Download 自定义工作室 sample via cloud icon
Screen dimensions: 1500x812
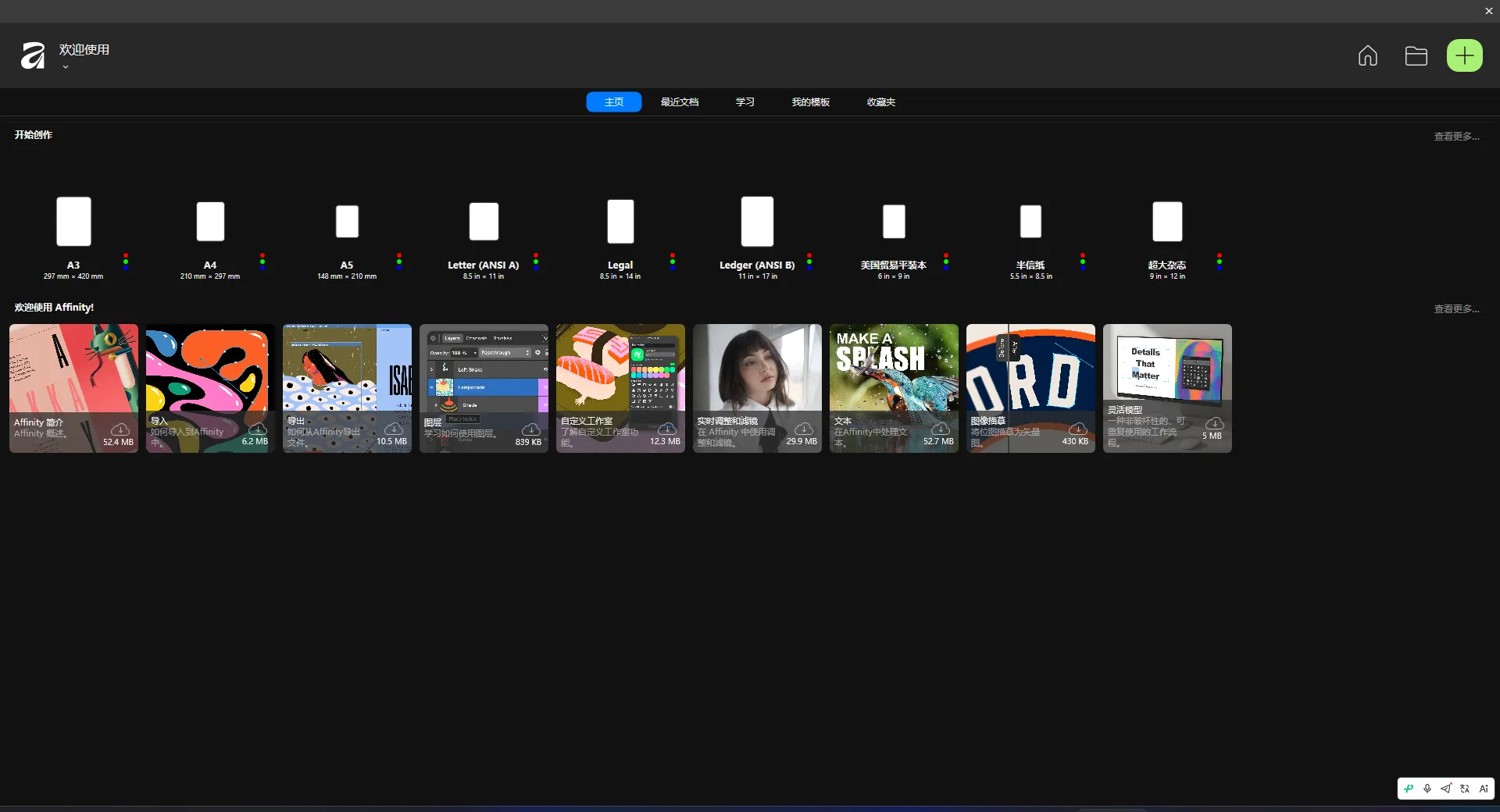point(667,429)
